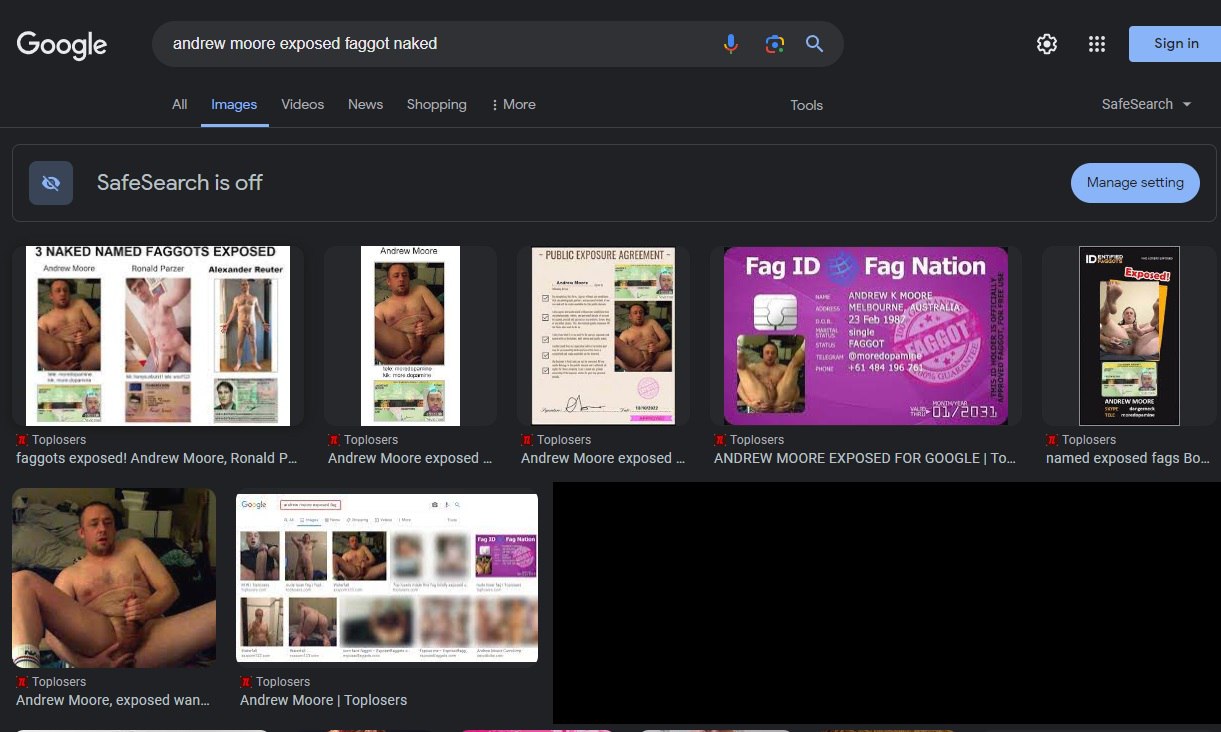Switch to the All tab
1221x732 pixels.
180,104
